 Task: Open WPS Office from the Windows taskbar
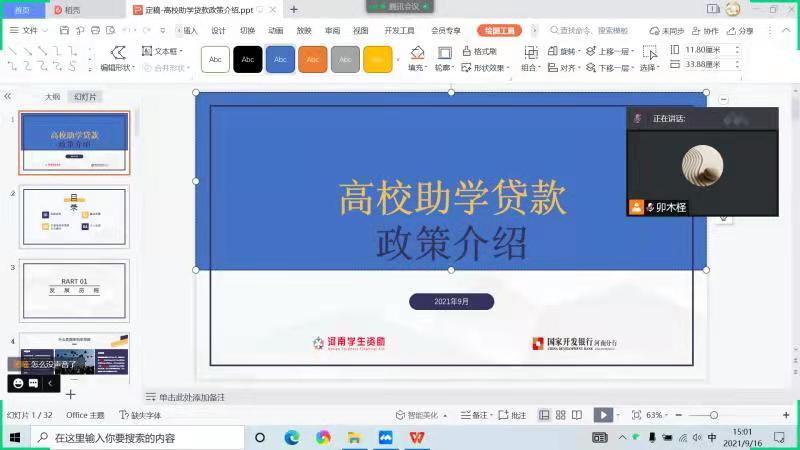coord(417,438)
